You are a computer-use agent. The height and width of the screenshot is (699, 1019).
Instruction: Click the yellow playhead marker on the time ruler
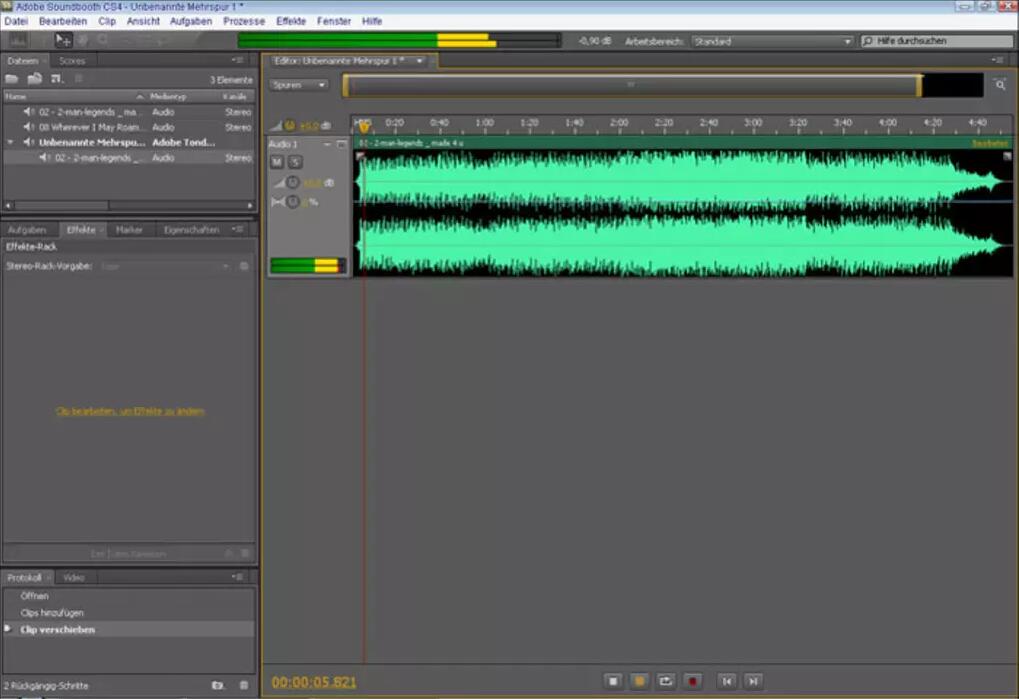tap(364, 125)
